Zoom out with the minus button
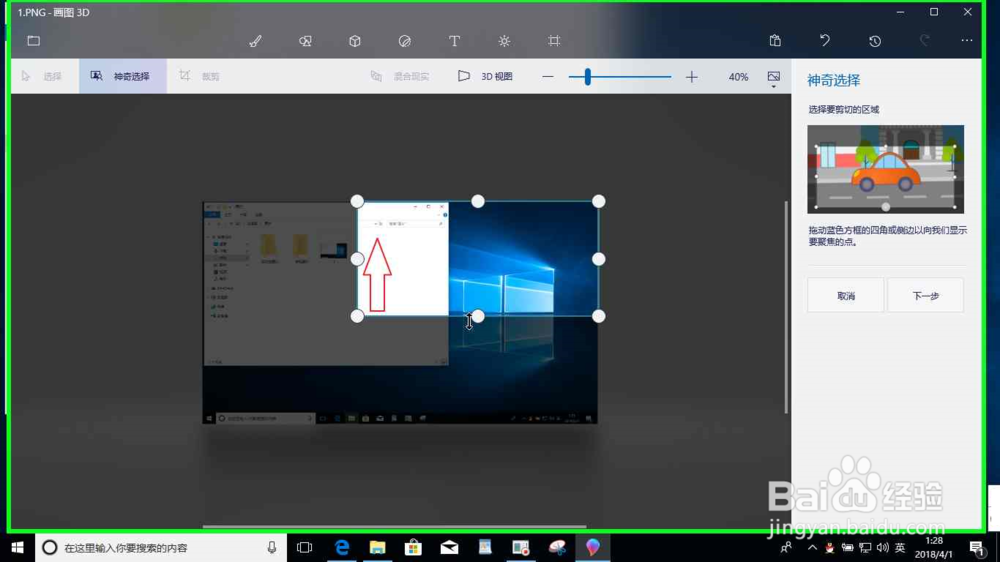Image resolution: width=1000 pixels, height=562 pixels. coord(548,77)
